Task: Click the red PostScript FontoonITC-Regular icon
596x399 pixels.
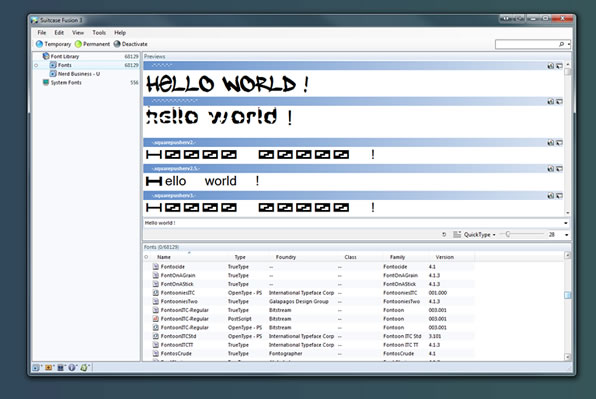Action: point(155,319)
